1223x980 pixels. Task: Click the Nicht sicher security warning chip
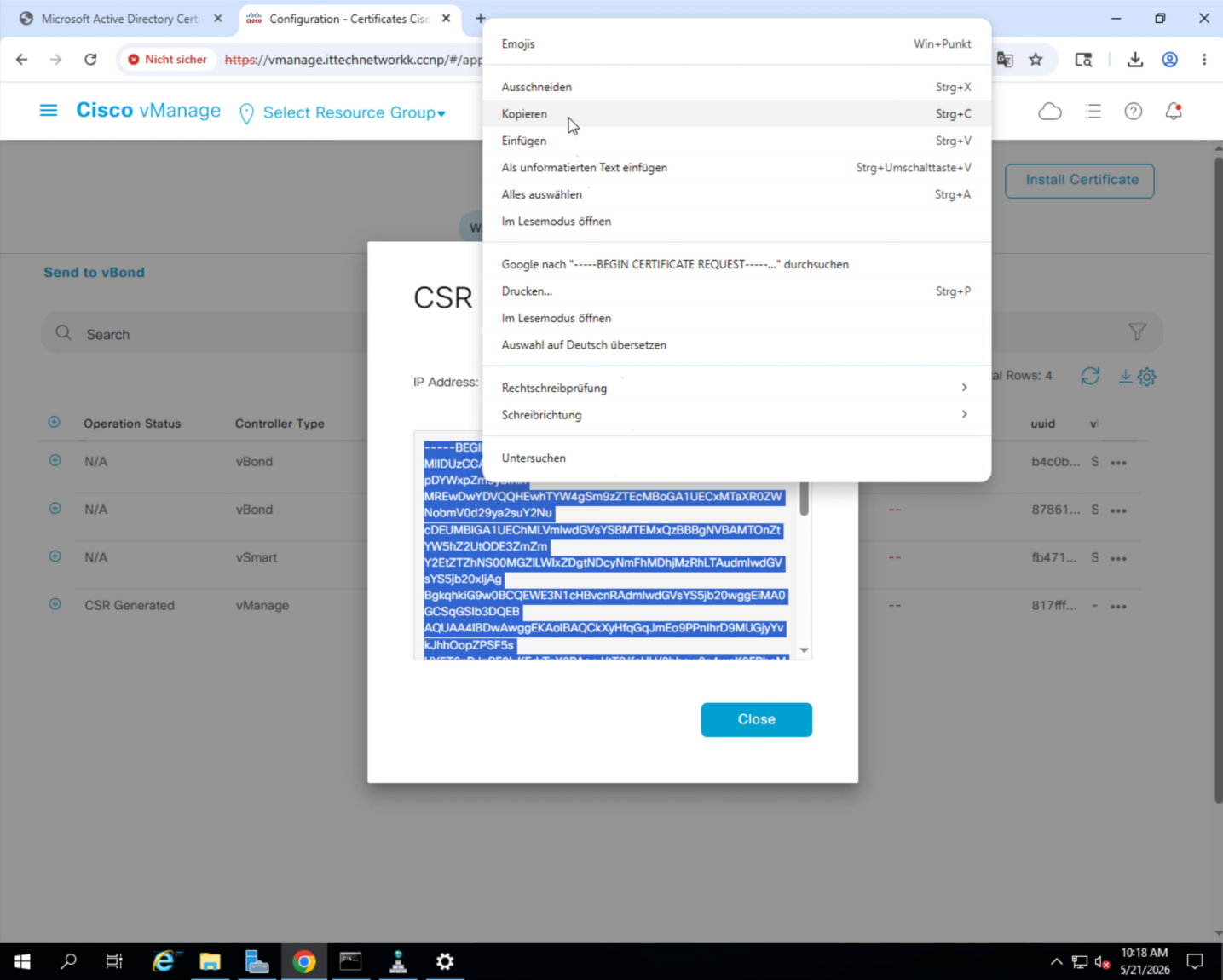(167, 60)
